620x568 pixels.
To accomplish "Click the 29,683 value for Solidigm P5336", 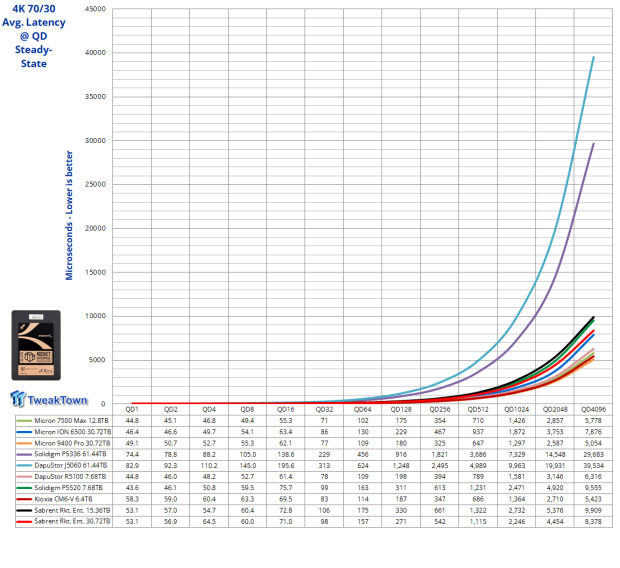I will click(x=593, y=454).
